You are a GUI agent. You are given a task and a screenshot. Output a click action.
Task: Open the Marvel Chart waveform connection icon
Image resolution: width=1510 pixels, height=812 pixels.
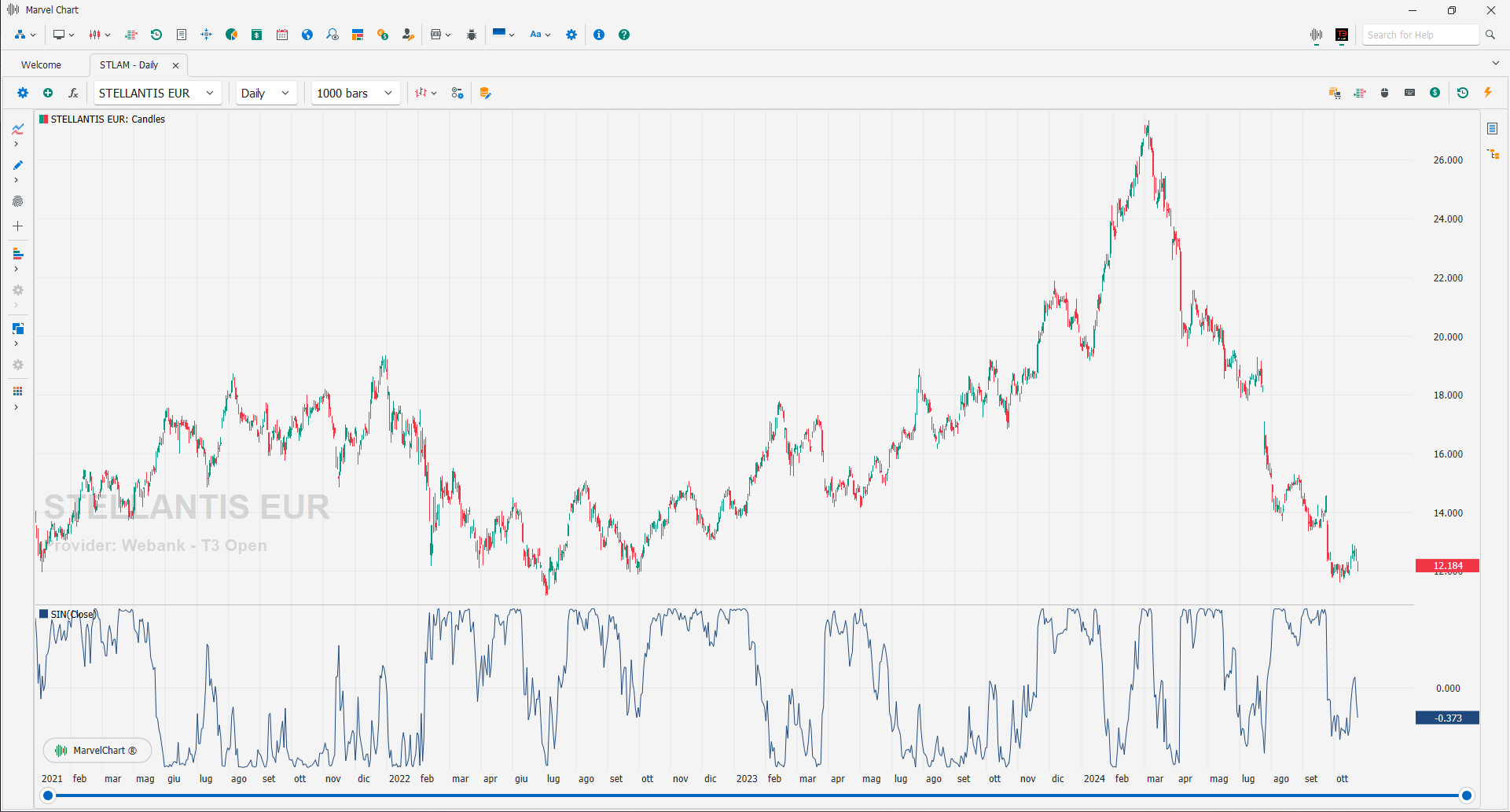pos(1317,35)
